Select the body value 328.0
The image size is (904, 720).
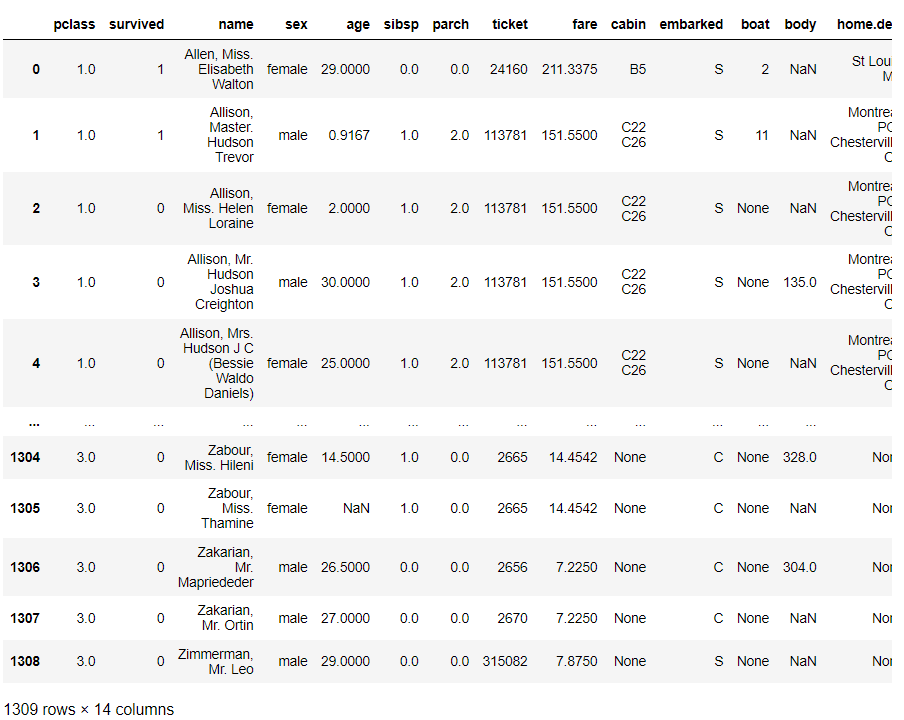(x=800, y=457)
